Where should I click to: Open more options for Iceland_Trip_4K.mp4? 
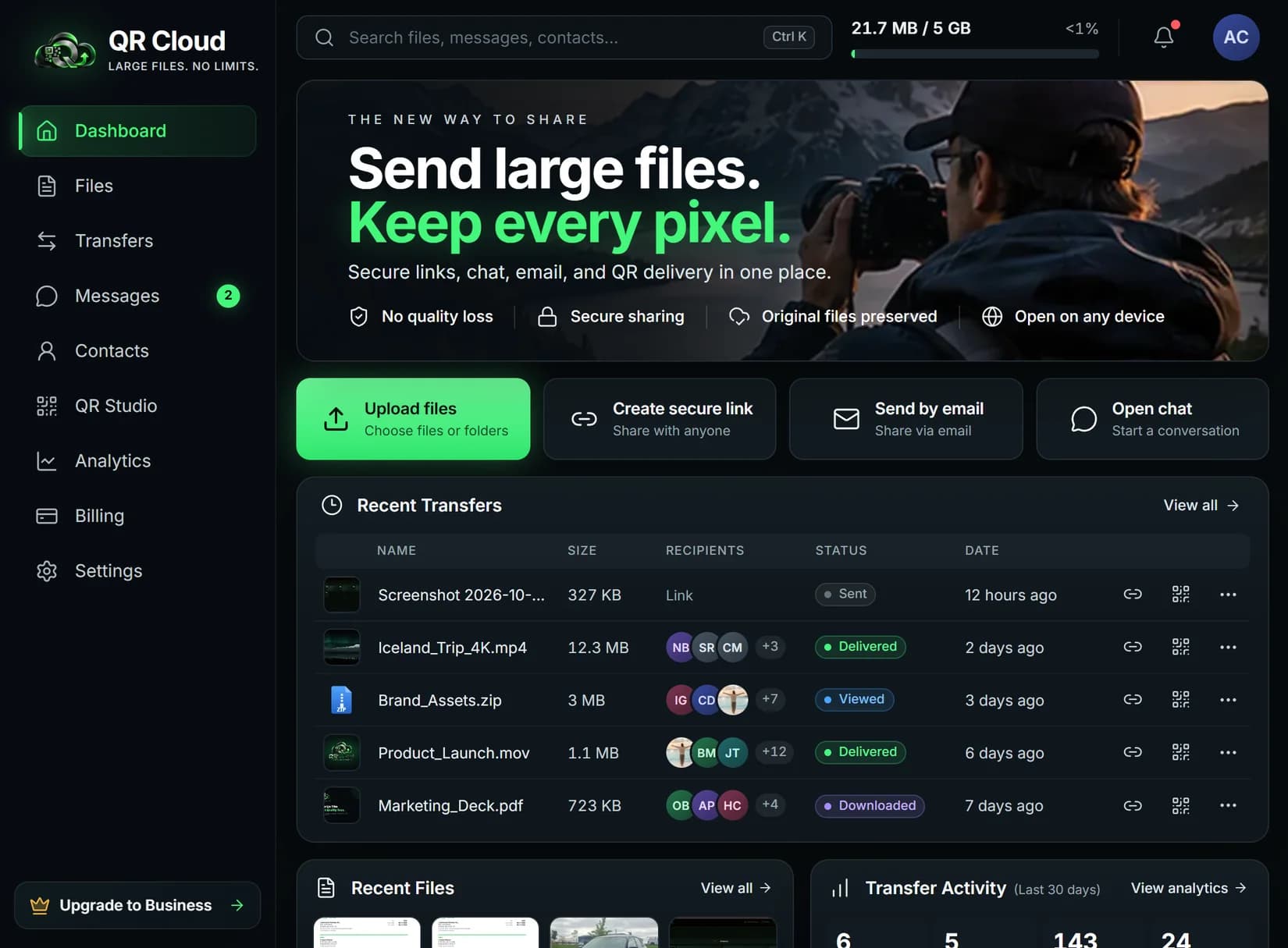1228,647
